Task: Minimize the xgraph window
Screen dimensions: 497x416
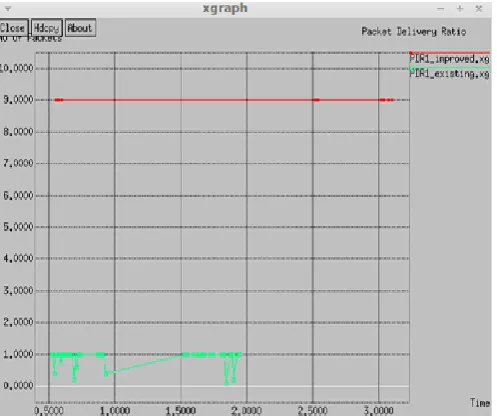Action: [x=441, y=9]
